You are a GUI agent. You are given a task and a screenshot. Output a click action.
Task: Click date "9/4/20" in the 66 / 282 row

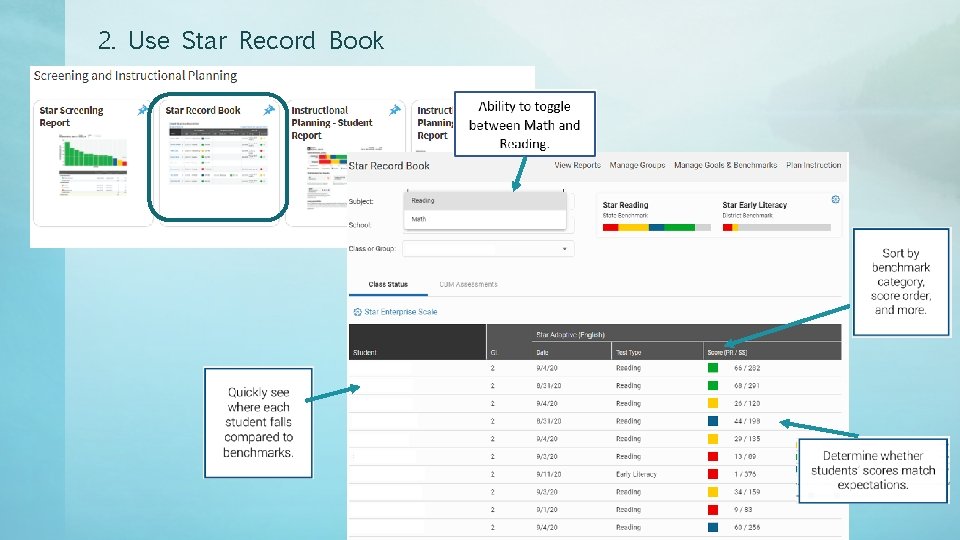(547, 368)
